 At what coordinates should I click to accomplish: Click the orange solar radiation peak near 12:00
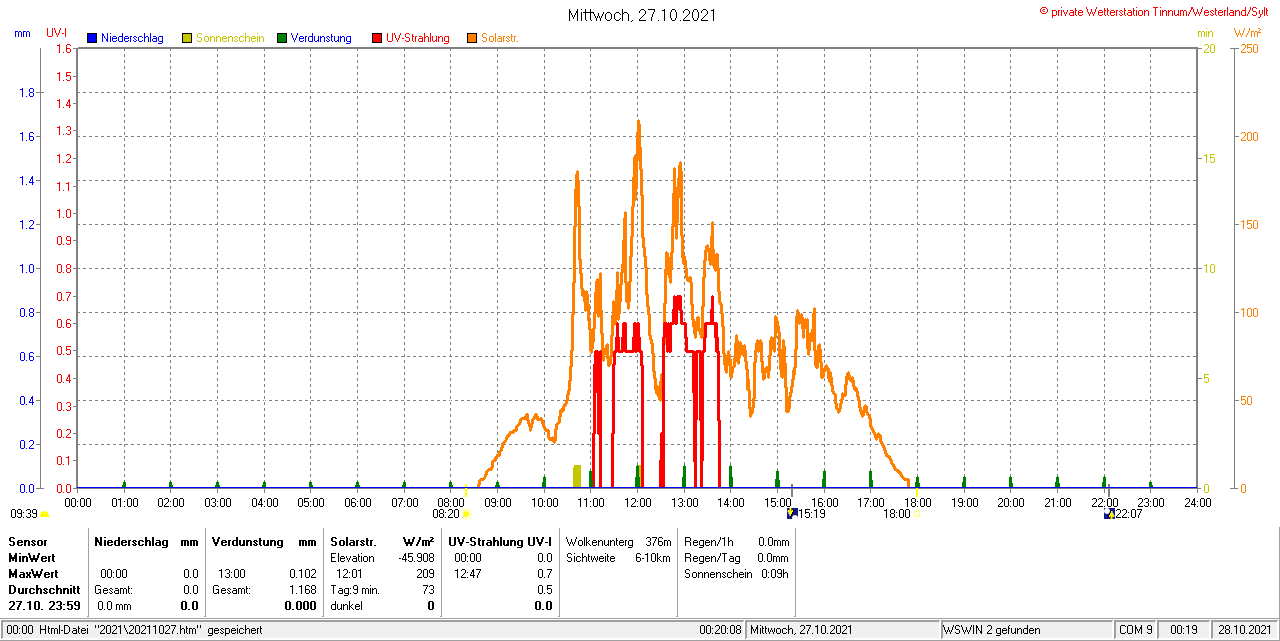click(x=638, y=126)
